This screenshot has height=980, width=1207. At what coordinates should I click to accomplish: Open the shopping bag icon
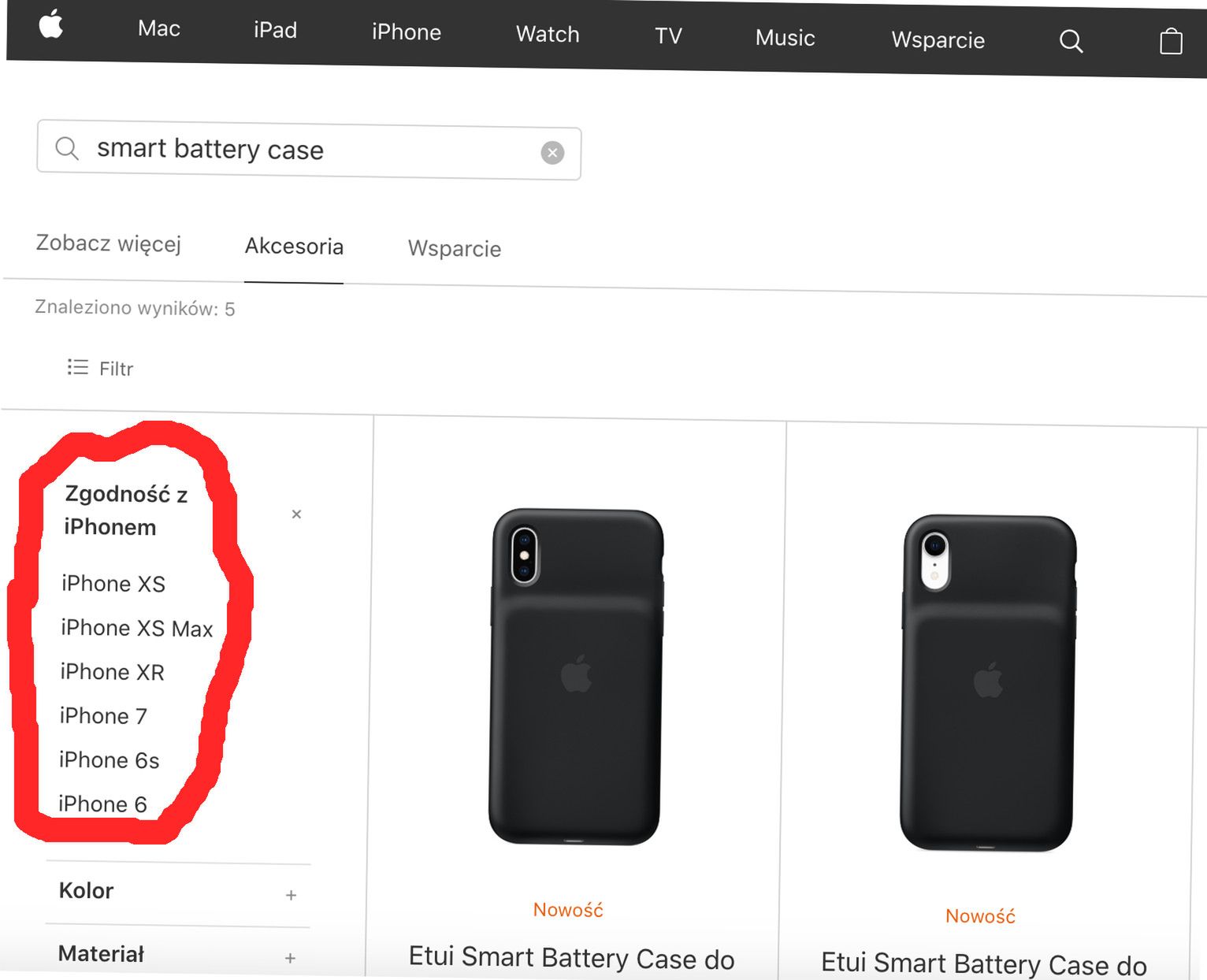pyautogui.click(x=1171, y=41)
